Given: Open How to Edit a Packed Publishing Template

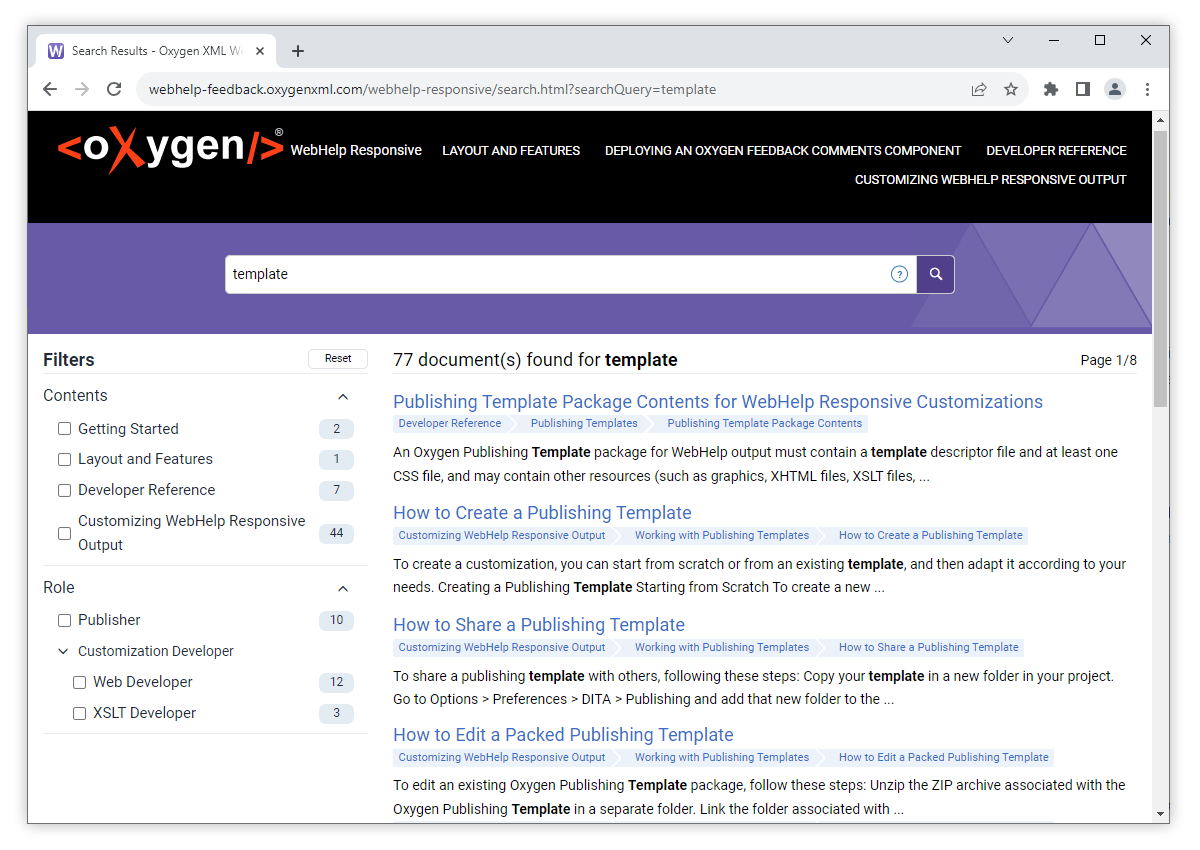Looking at the screenshot, I should (x=563, y=735).
